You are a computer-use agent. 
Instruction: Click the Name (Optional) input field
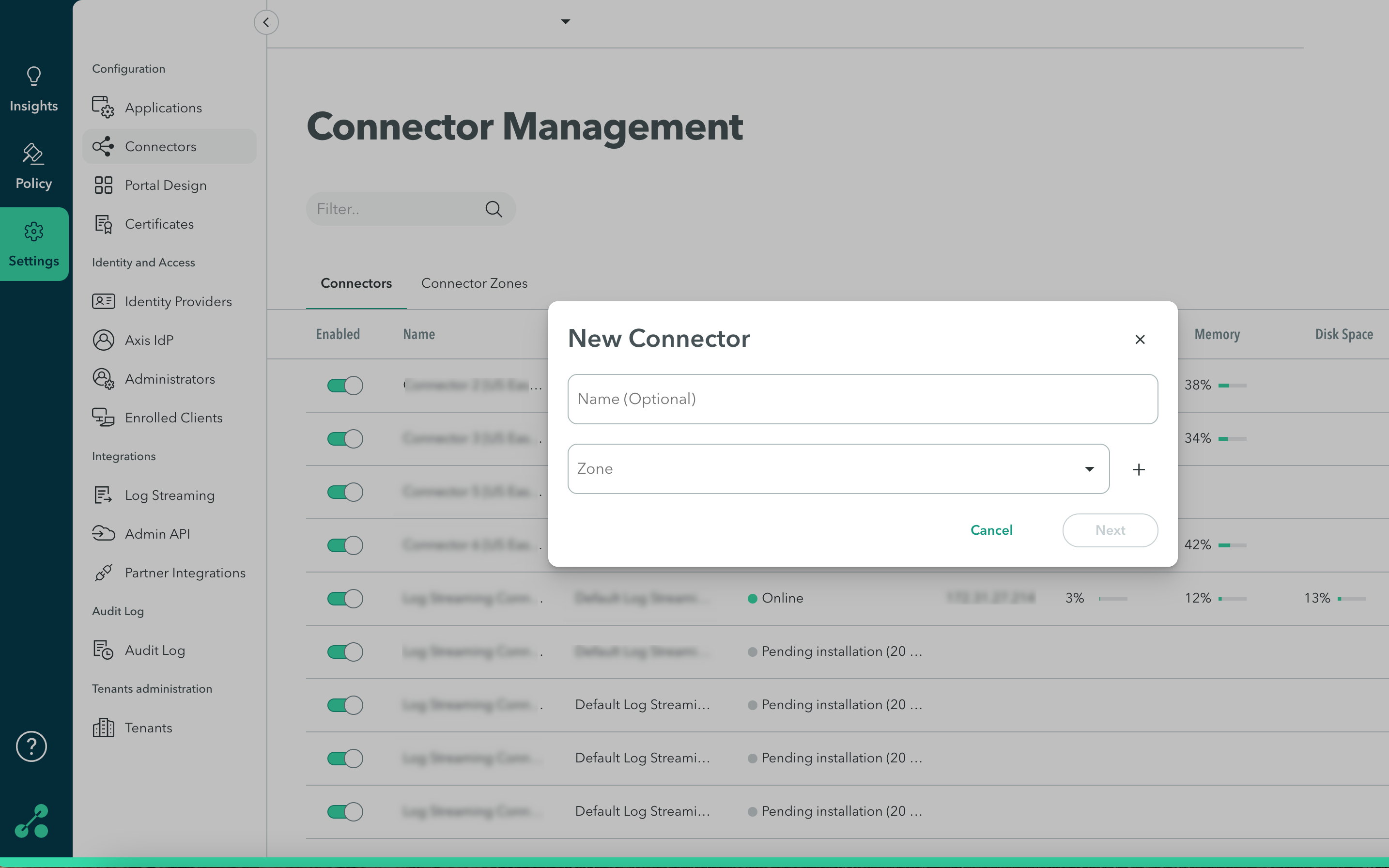click(x=862, y=399)
